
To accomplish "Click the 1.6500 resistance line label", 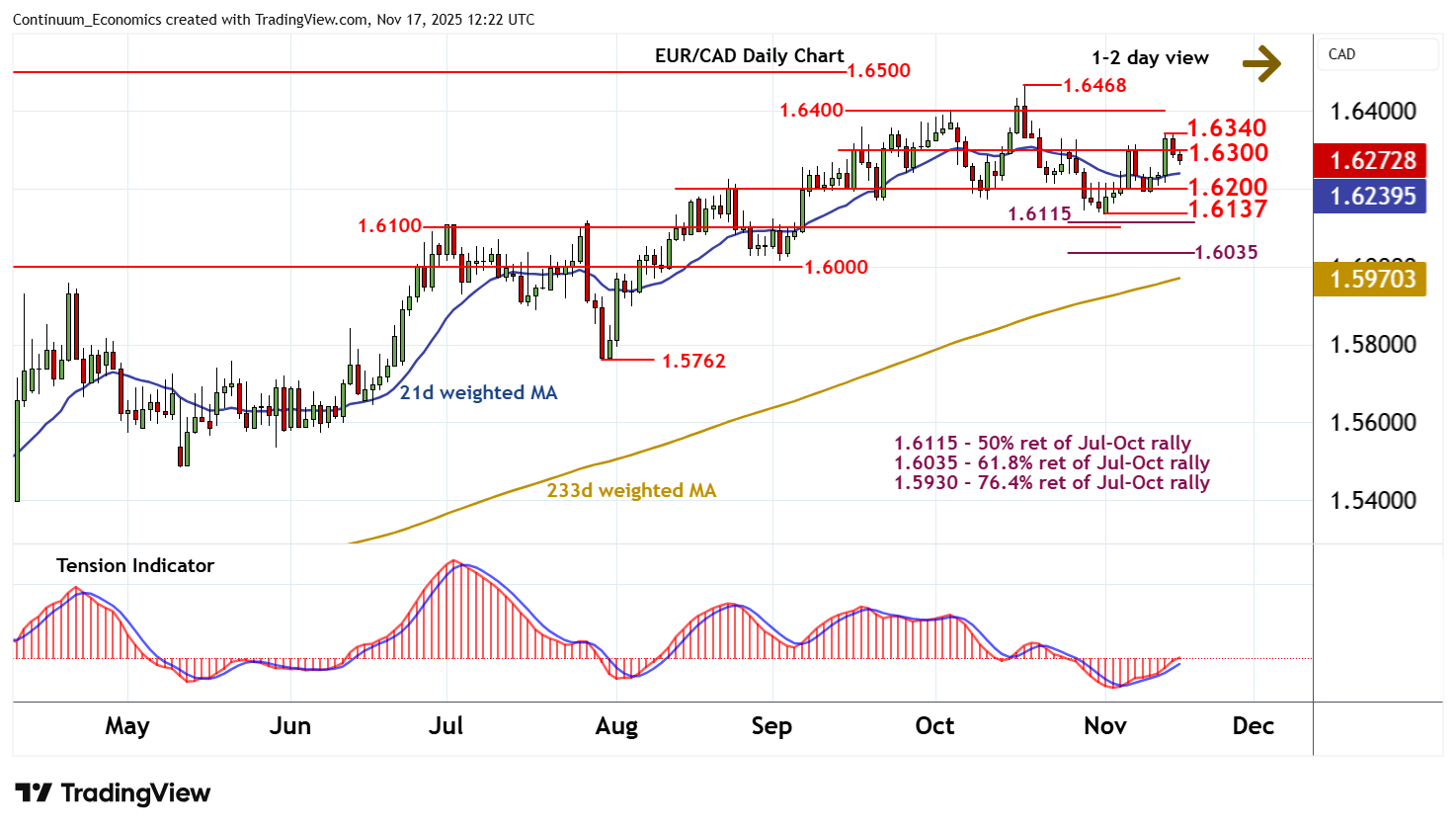I will [879, 71].
